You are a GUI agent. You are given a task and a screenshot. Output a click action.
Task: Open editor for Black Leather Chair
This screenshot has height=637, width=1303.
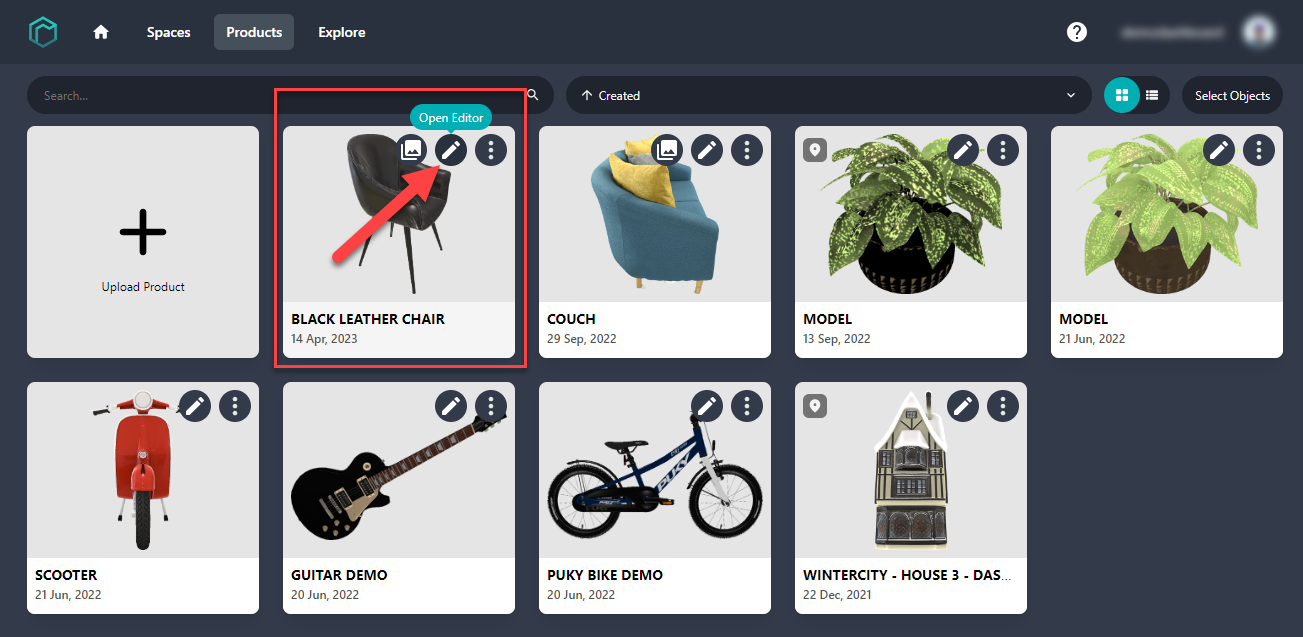(451, 150)
